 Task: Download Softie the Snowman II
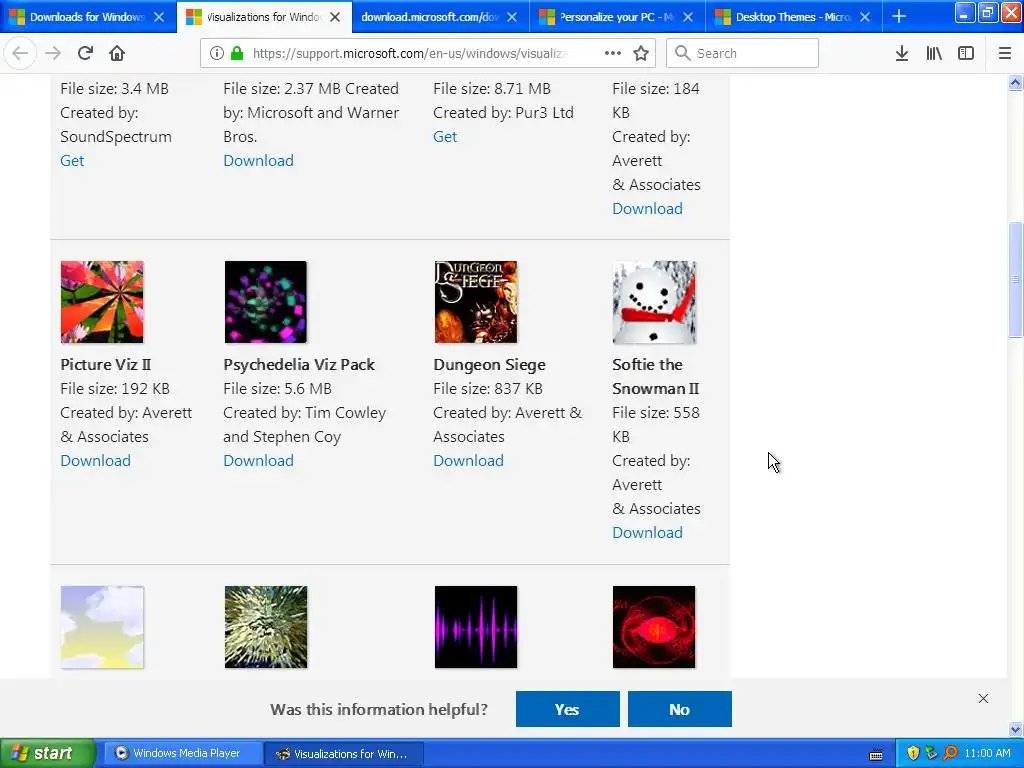point(647,532)
